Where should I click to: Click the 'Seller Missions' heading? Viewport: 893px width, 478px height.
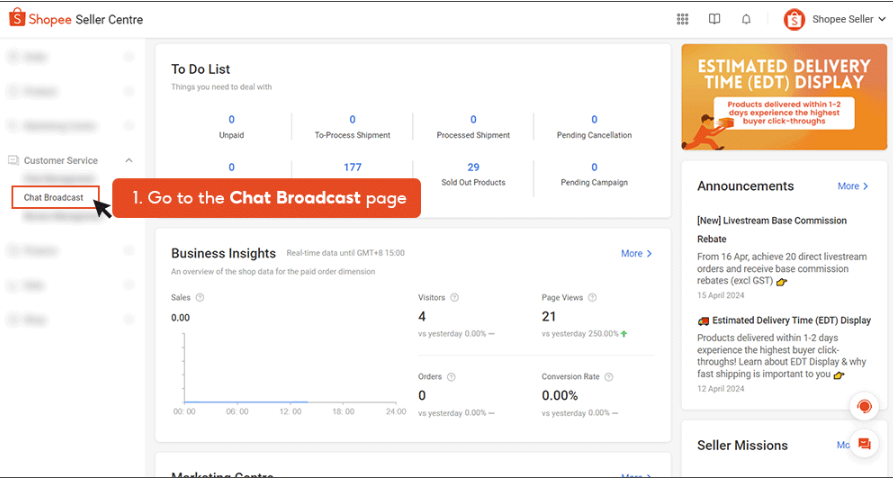[743, 446]
